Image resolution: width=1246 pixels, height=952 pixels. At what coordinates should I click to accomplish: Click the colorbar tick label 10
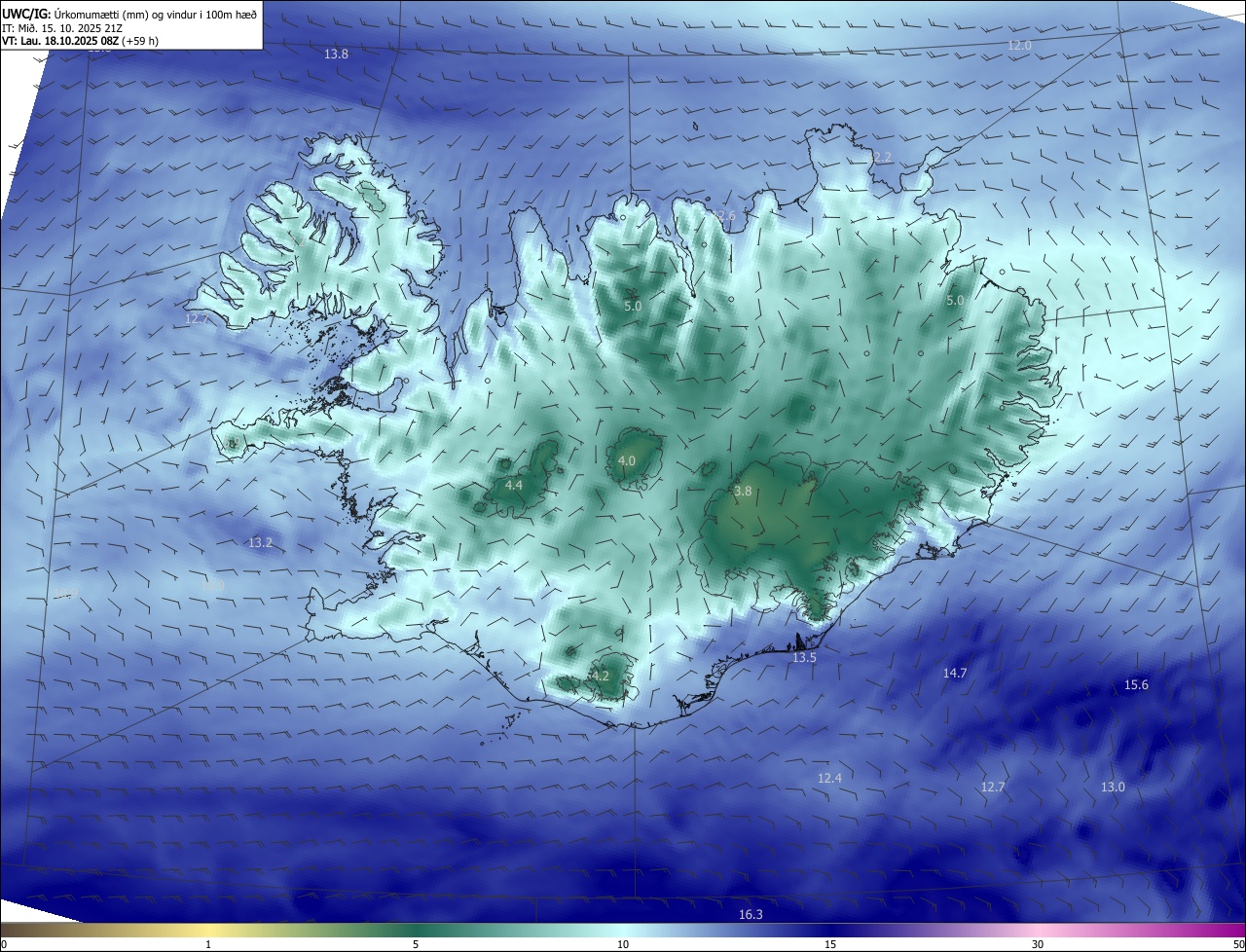click(623, 944)
